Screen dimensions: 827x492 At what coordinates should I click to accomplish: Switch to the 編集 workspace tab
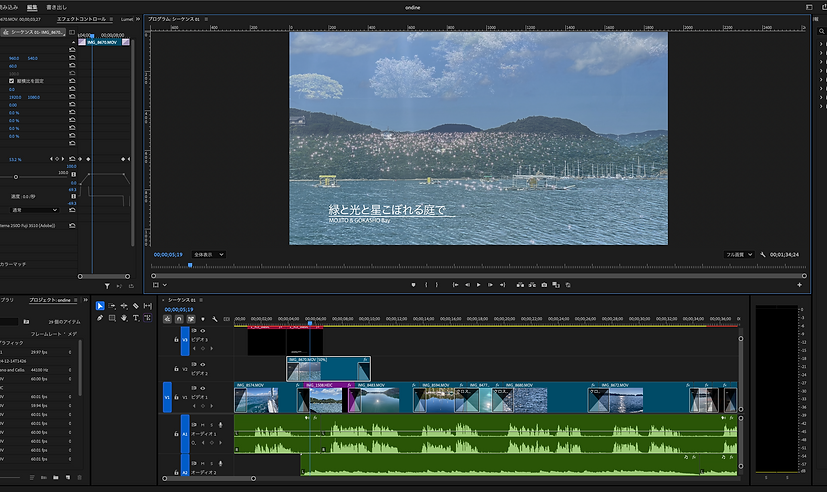click(x=32, y=7)
